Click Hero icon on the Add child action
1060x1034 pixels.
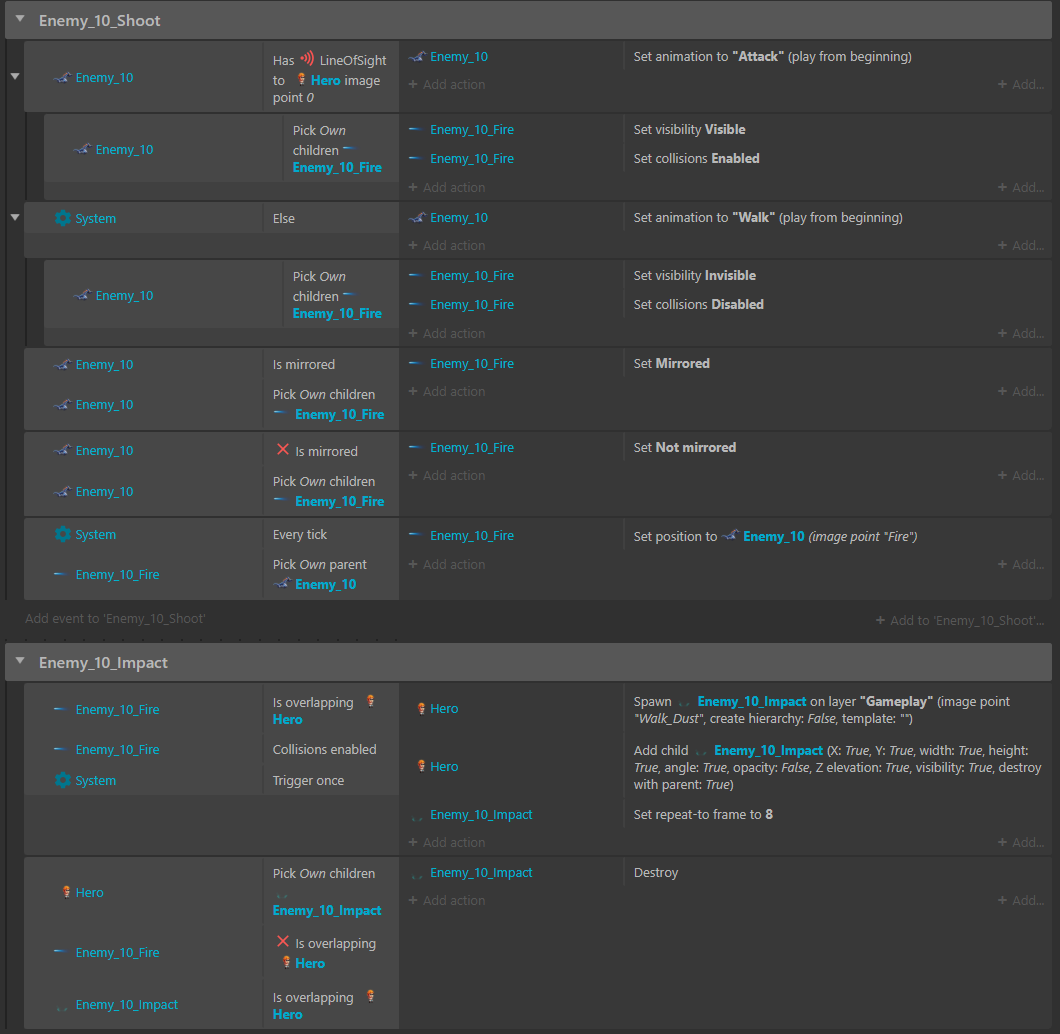tap(421, 766)
